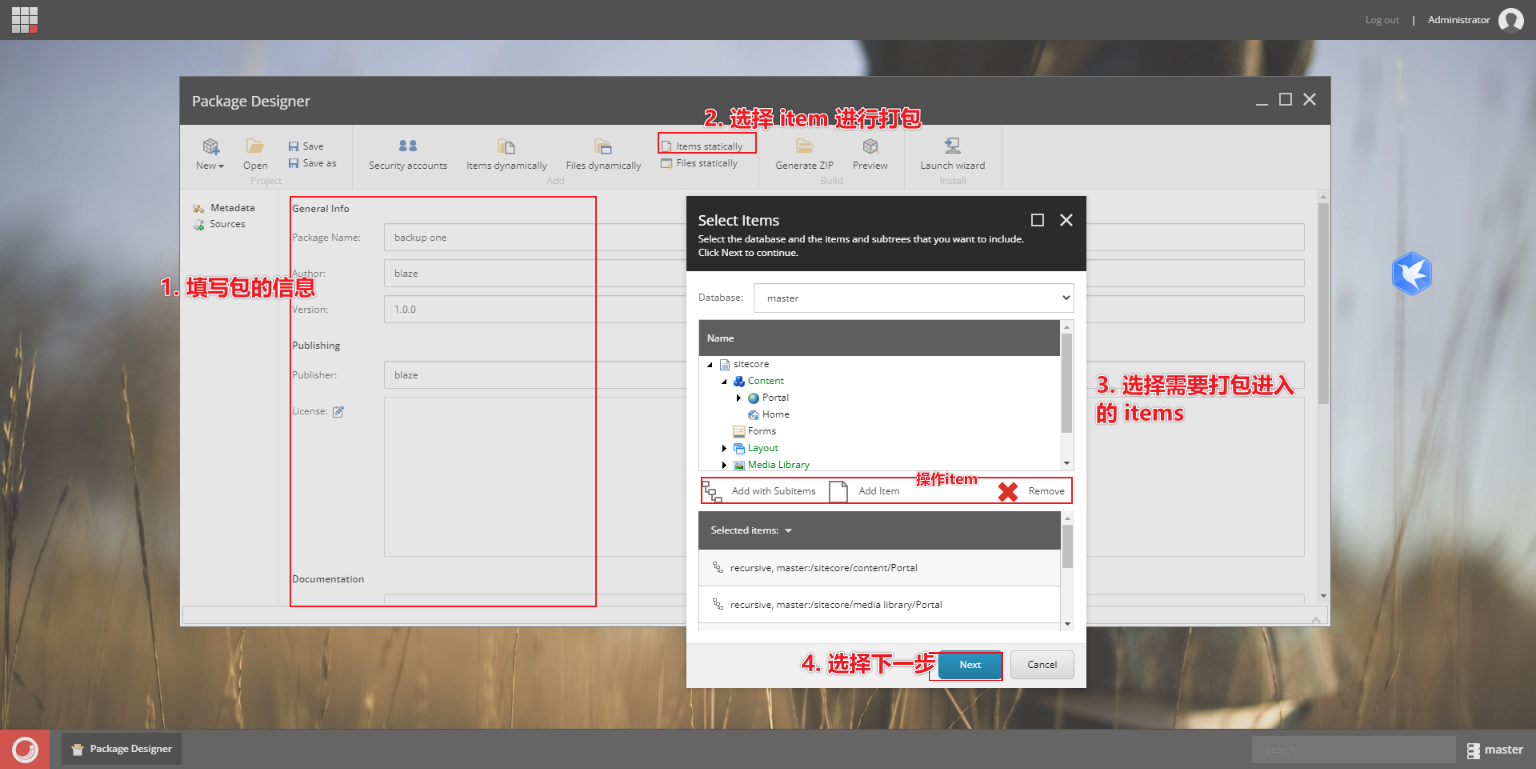Select the Forms item in tree
1536x769 pixels.
762,431
